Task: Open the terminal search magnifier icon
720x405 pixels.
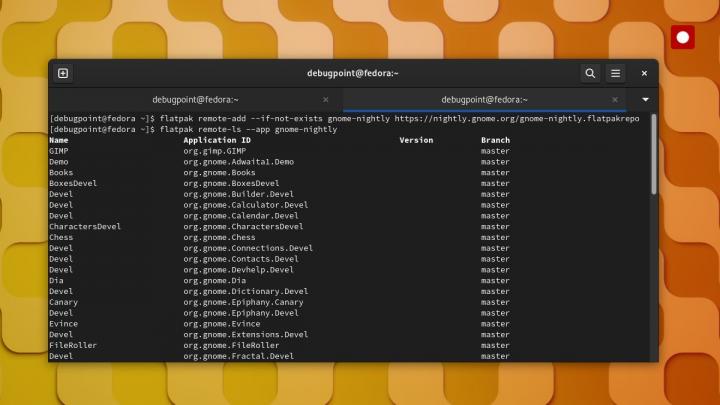Action: point(590,73)
